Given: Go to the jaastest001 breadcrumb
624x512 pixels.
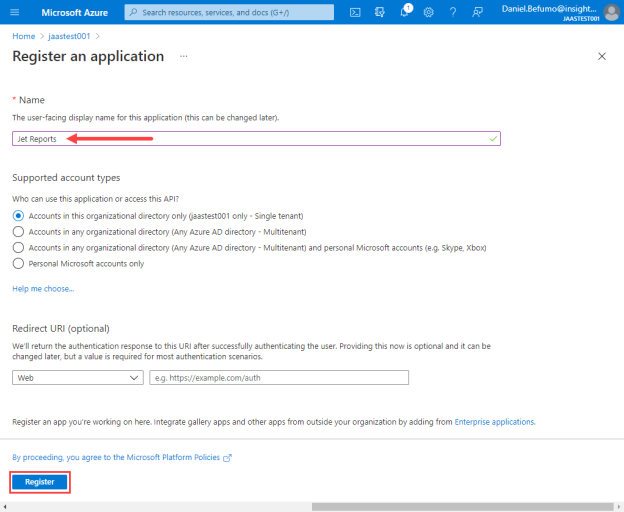Looking at the screenshot, I should click(69, 36).
